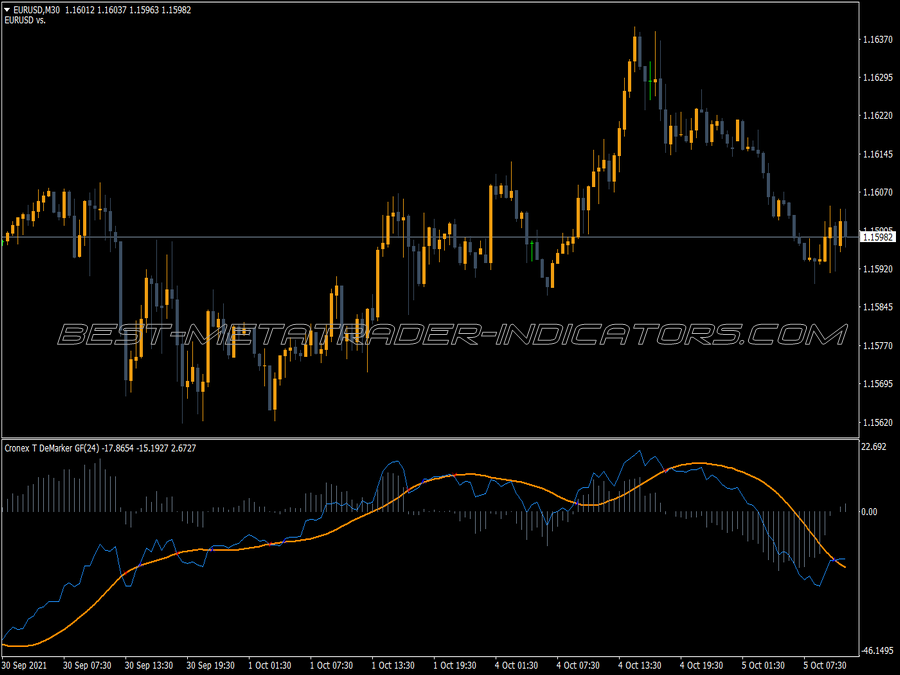Select the 30 Sep 2021 date label

click(x=25, y=665)
